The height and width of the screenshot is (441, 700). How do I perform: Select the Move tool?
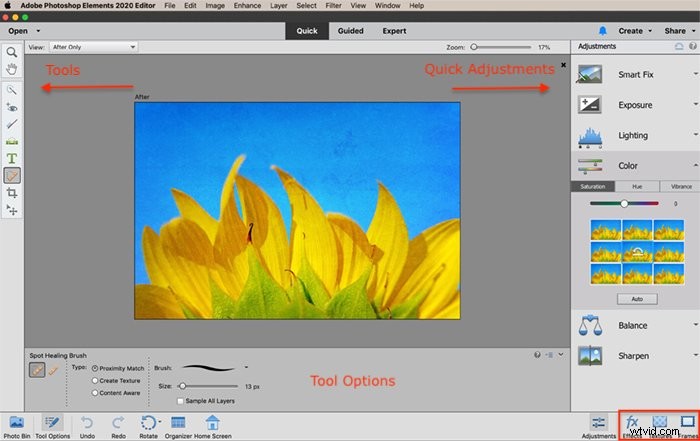click(x=12, y=210)
